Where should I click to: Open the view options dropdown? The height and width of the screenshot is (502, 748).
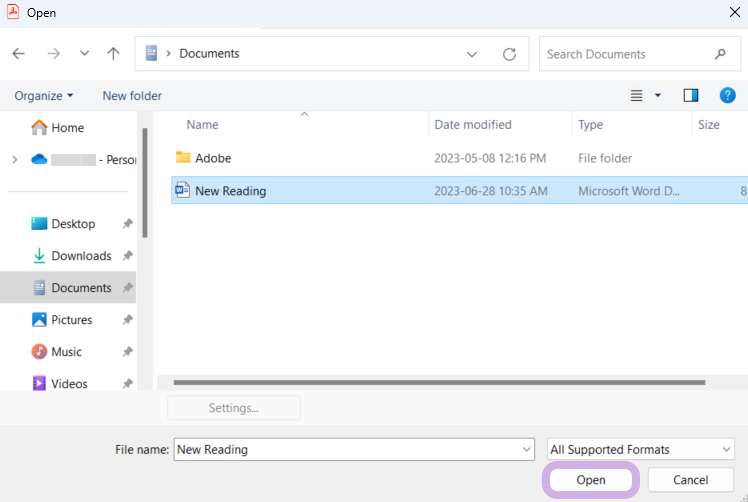click(x=658, y=96)
